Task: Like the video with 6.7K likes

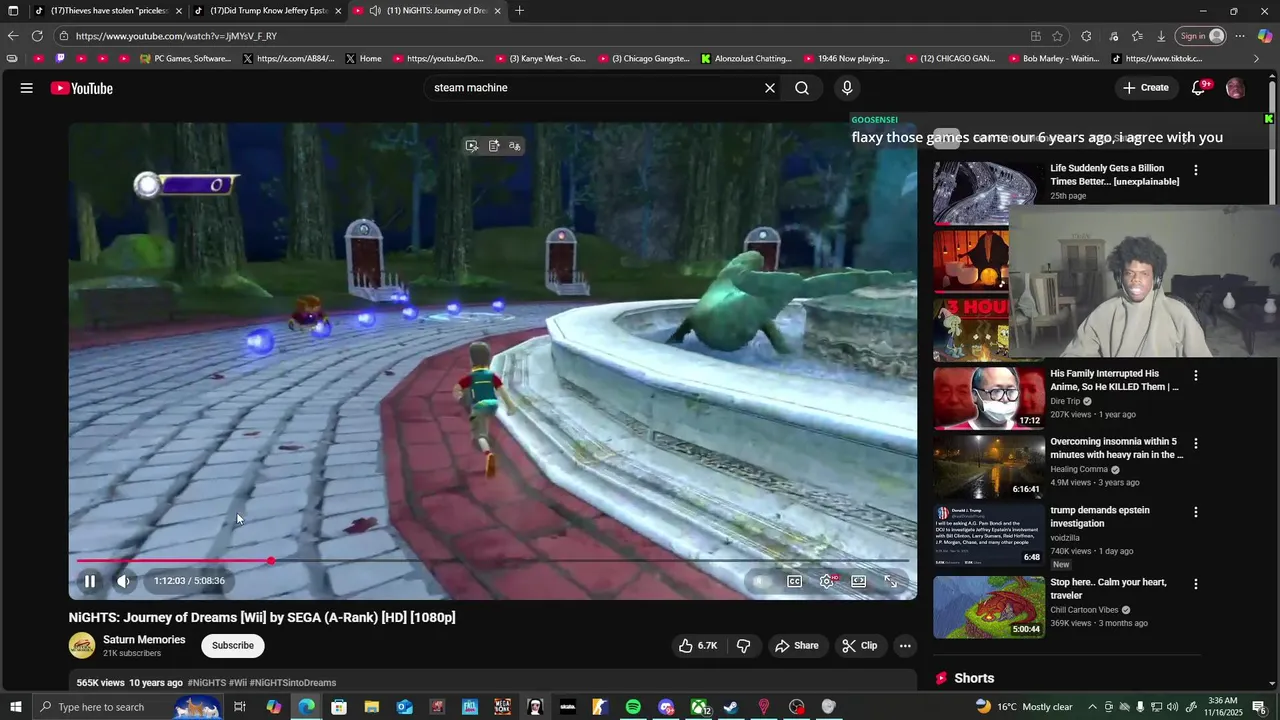Action: [698, 646]
